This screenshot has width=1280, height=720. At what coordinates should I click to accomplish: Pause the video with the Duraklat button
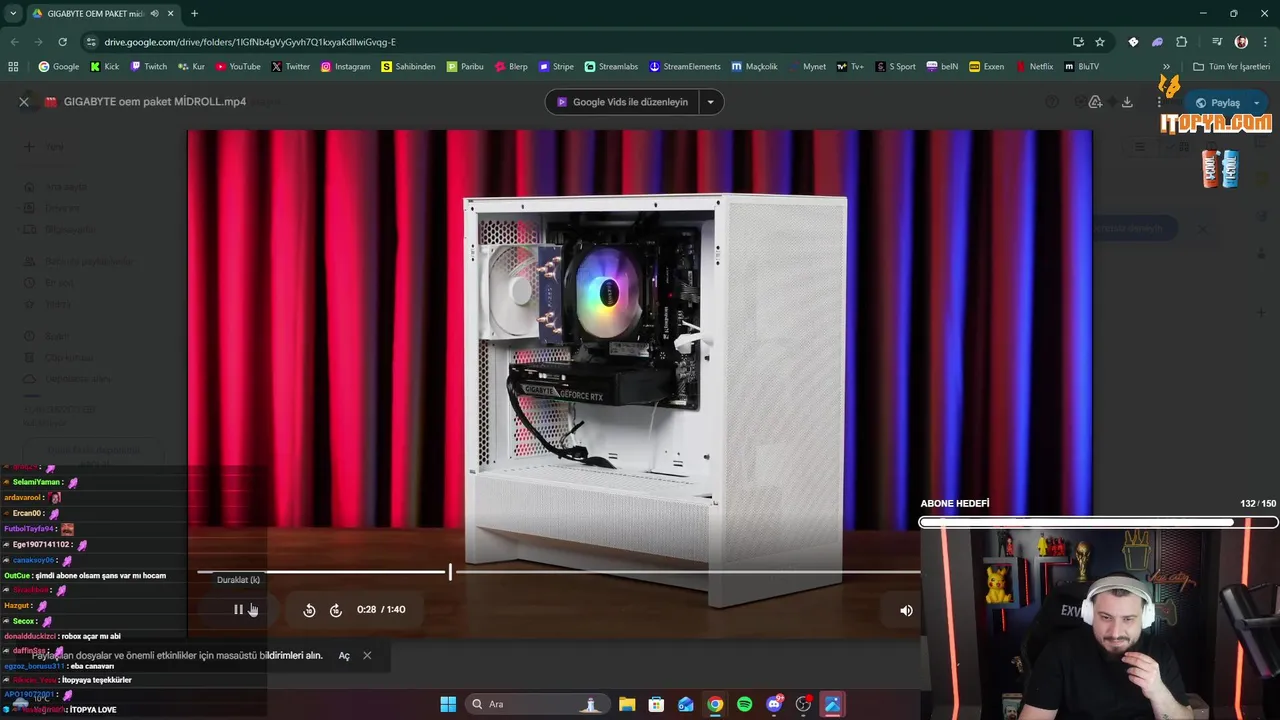238,610
